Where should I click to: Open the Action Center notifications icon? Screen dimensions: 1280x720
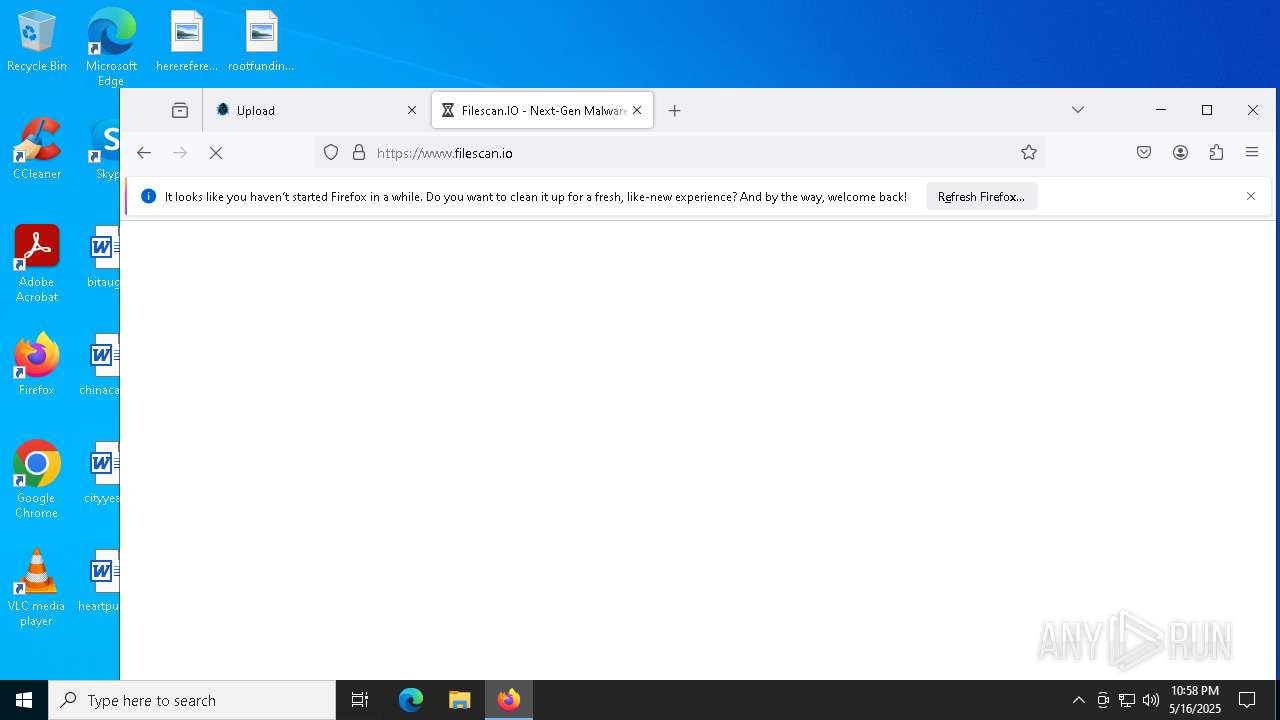tap(1248, 700)
